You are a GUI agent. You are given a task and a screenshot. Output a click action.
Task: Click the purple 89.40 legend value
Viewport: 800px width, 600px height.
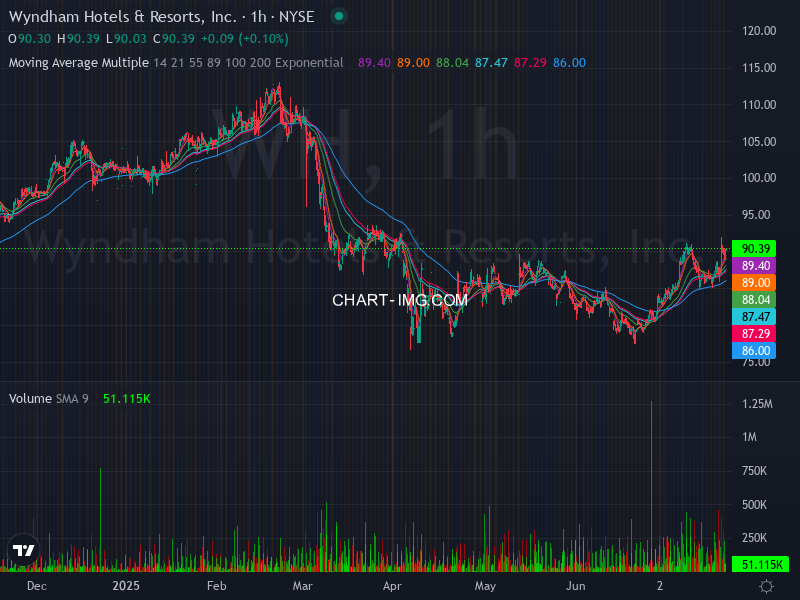tap(374, 63)
